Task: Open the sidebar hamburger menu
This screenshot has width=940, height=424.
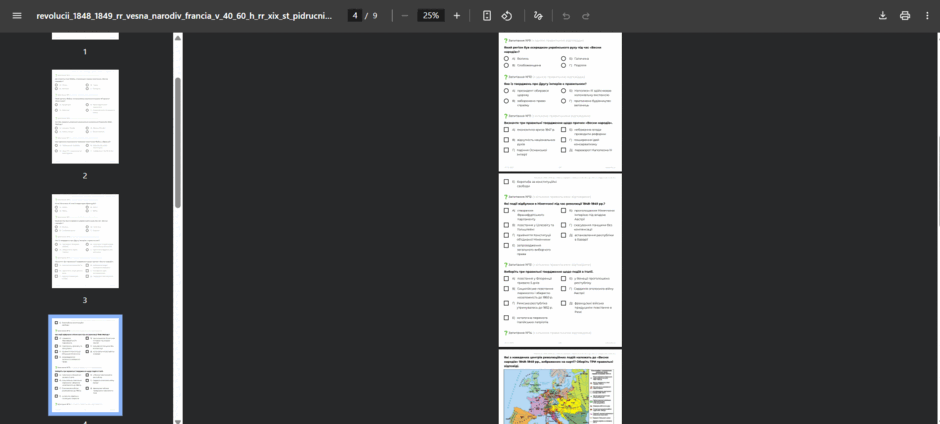Action: (x=17, y=16)
